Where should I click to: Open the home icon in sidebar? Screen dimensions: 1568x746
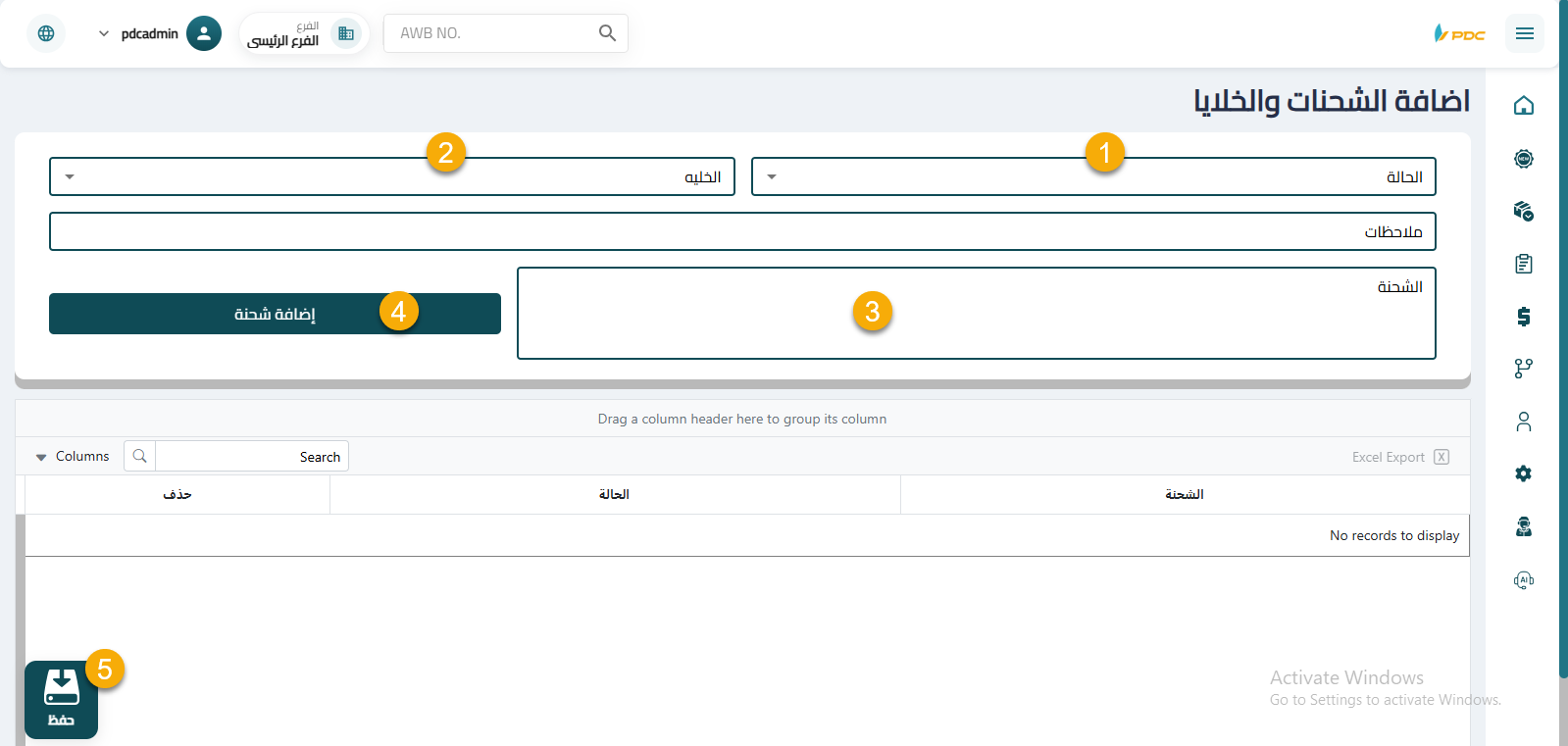point(1523,106)
